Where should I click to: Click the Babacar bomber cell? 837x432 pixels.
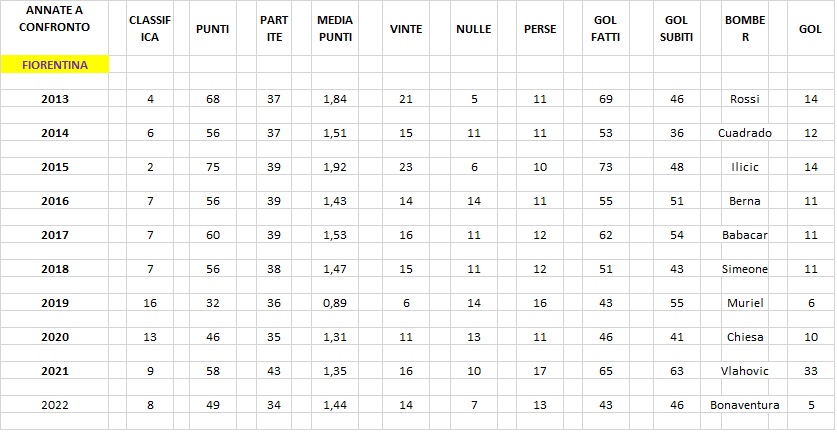click(745, 235)
